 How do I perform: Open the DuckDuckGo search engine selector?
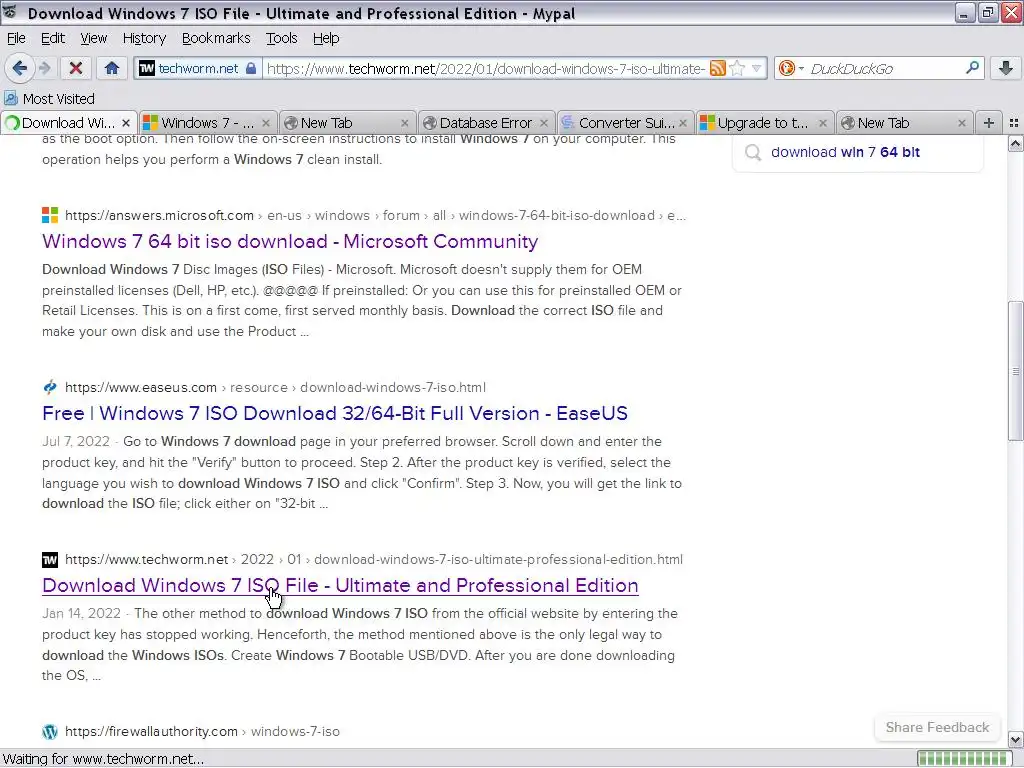(x=791, y=68)
